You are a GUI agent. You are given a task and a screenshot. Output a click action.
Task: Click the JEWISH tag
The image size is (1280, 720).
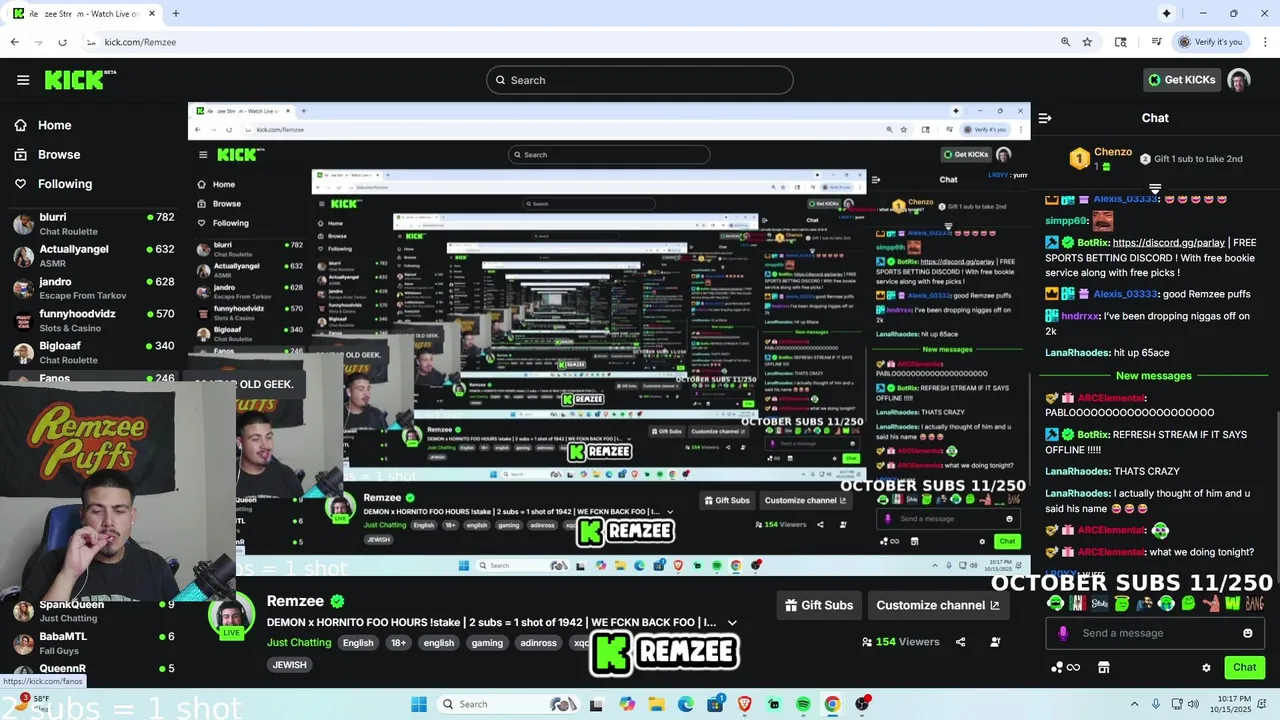[289, 665]
